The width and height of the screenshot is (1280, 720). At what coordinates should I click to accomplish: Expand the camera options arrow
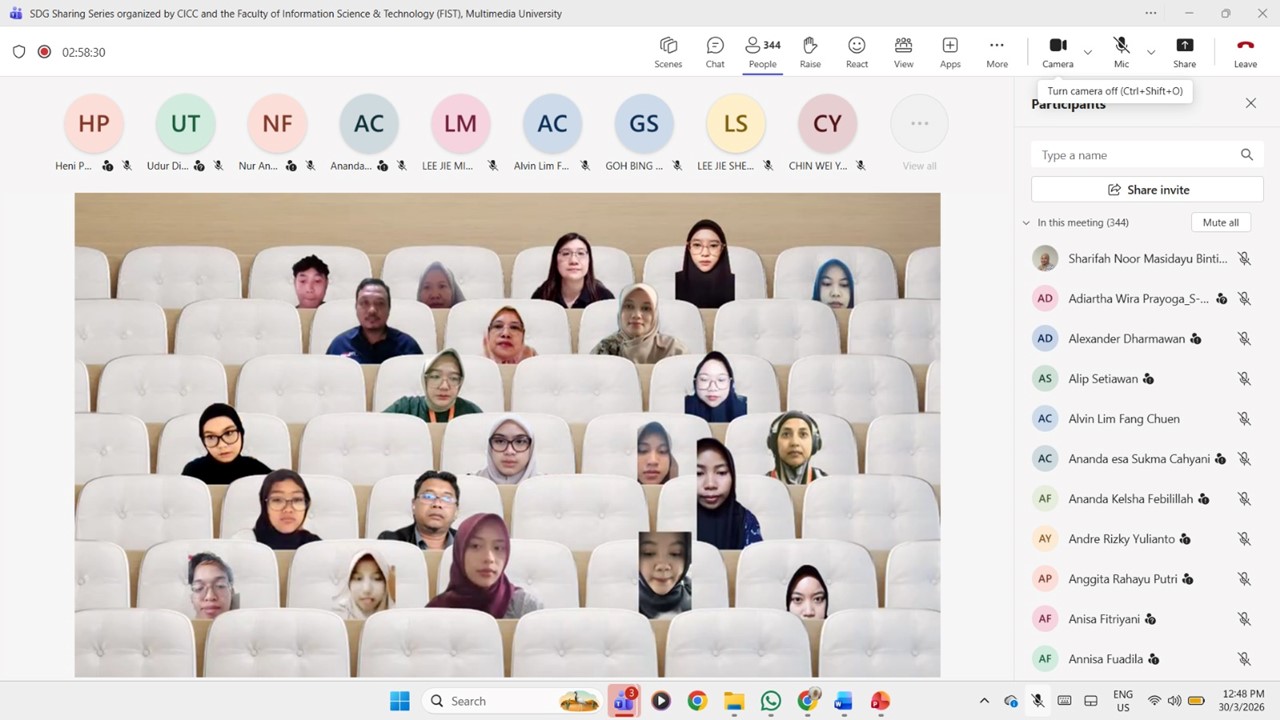pos(1088,52)
